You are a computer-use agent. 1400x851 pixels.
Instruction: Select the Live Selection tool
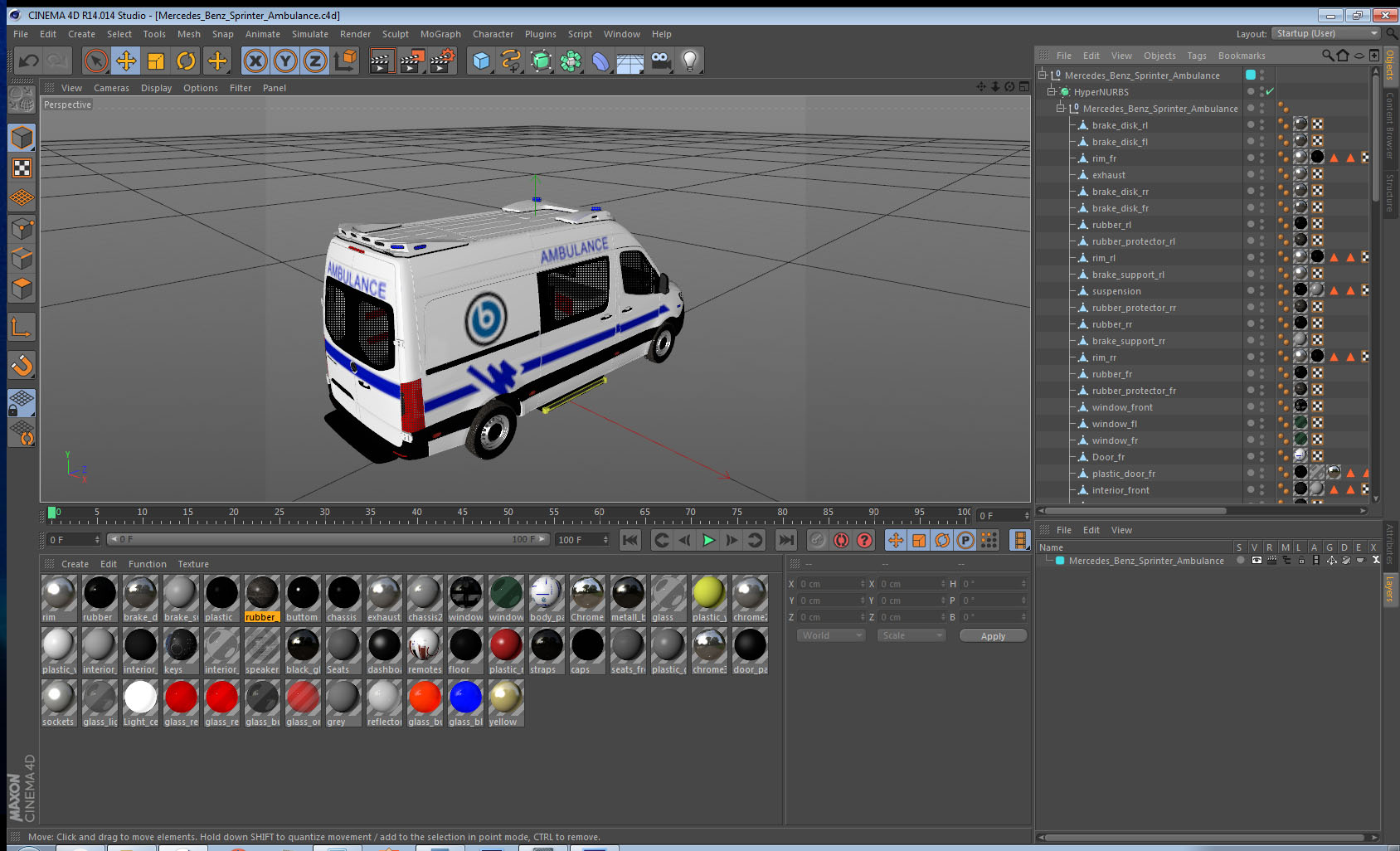[96, 61]
